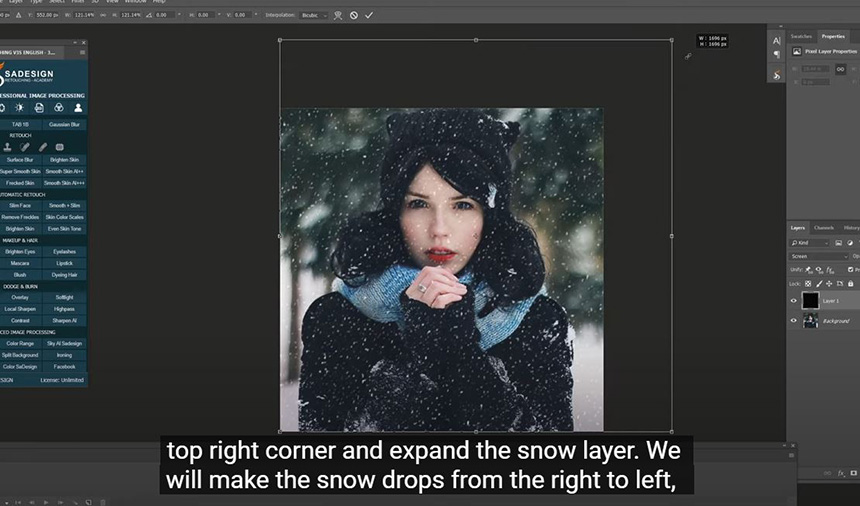Viewport: 860px width, 506px height.
Task: Open the Screen blend mode dropdown
Action: [x=817, y=256]
